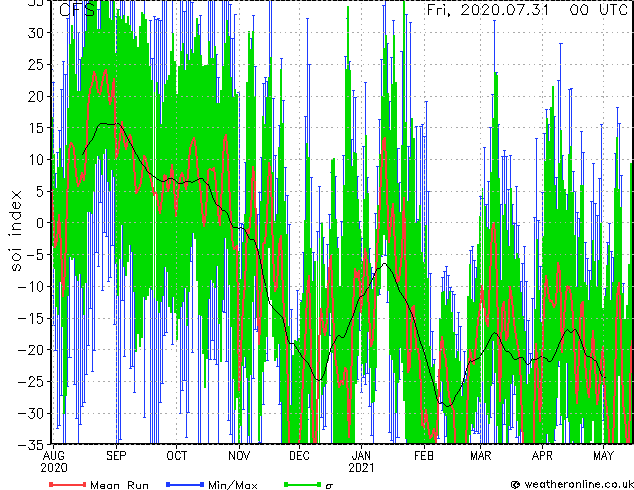This screenshot has width=634, height=490.
Task: Click the 'Min/Max' legend text
Action: click(x=232, y=485)
